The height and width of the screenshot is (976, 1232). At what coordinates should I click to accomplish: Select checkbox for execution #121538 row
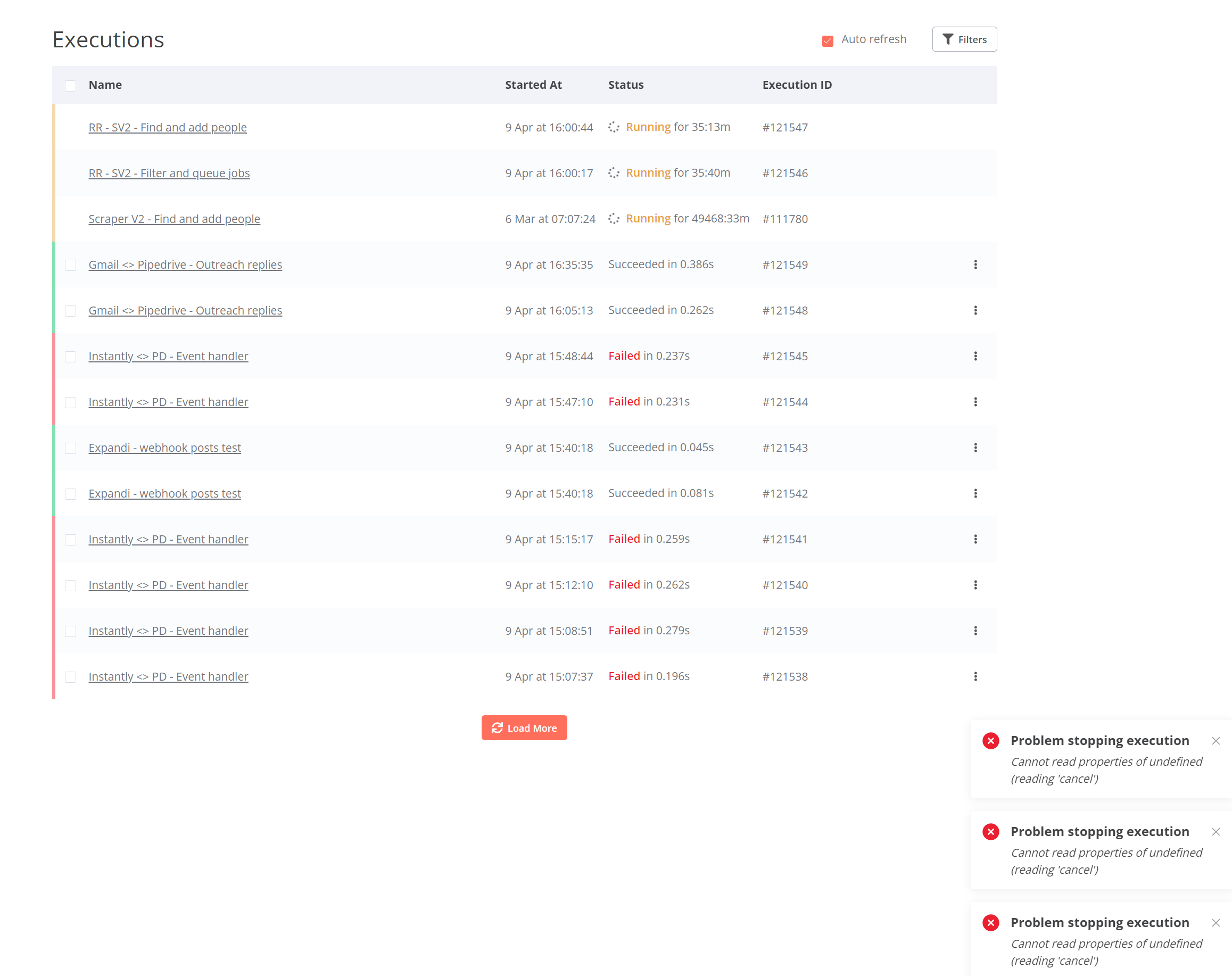click(70, 676)
